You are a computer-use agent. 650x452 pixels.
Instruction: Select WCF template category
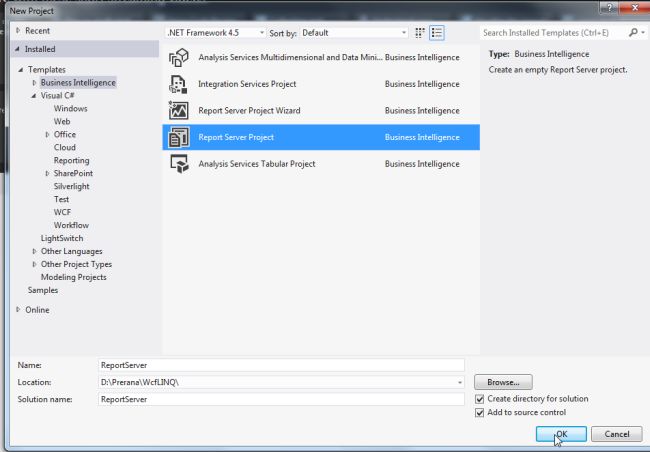coord(62,212)
